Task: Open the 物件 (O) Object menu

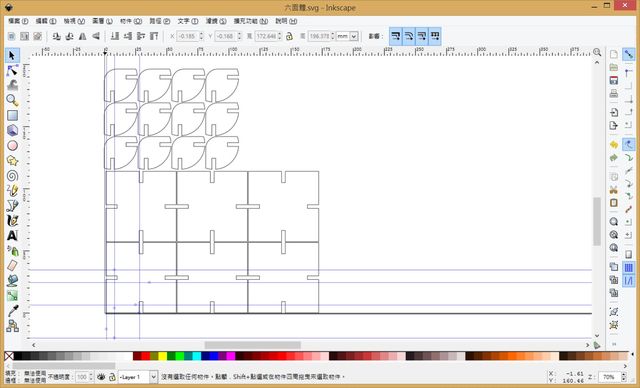Action: pos(131,21)
